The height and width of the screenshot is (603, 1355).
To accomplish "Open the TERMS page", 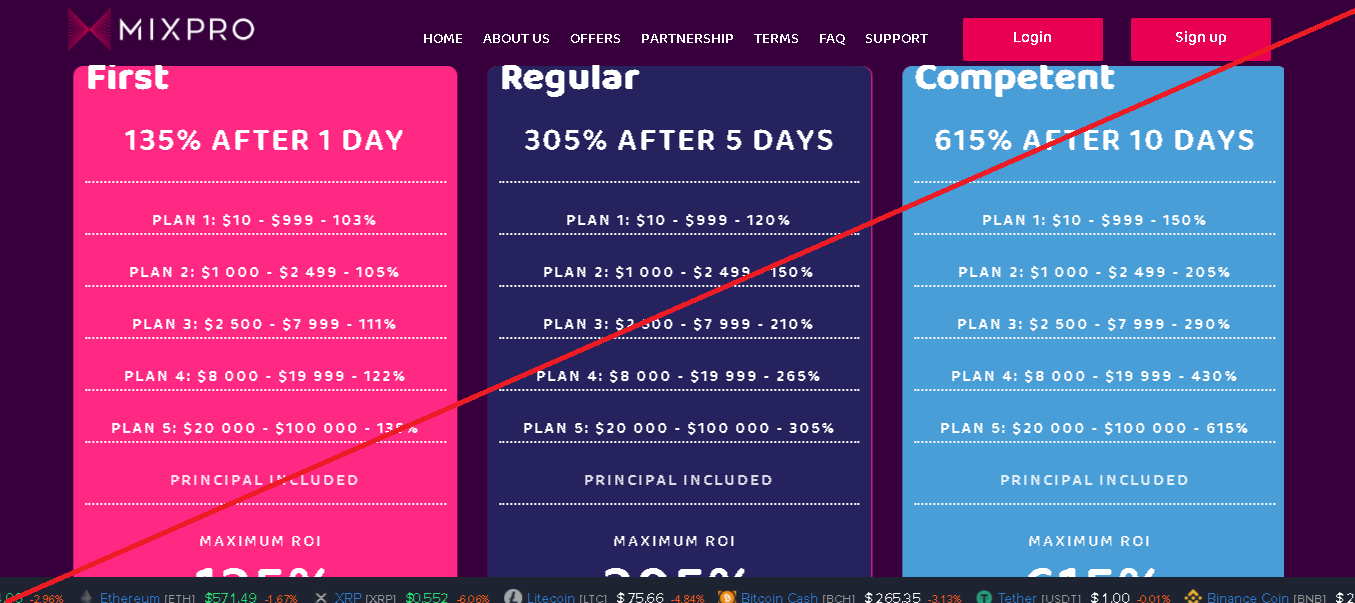I will [776, 39].
